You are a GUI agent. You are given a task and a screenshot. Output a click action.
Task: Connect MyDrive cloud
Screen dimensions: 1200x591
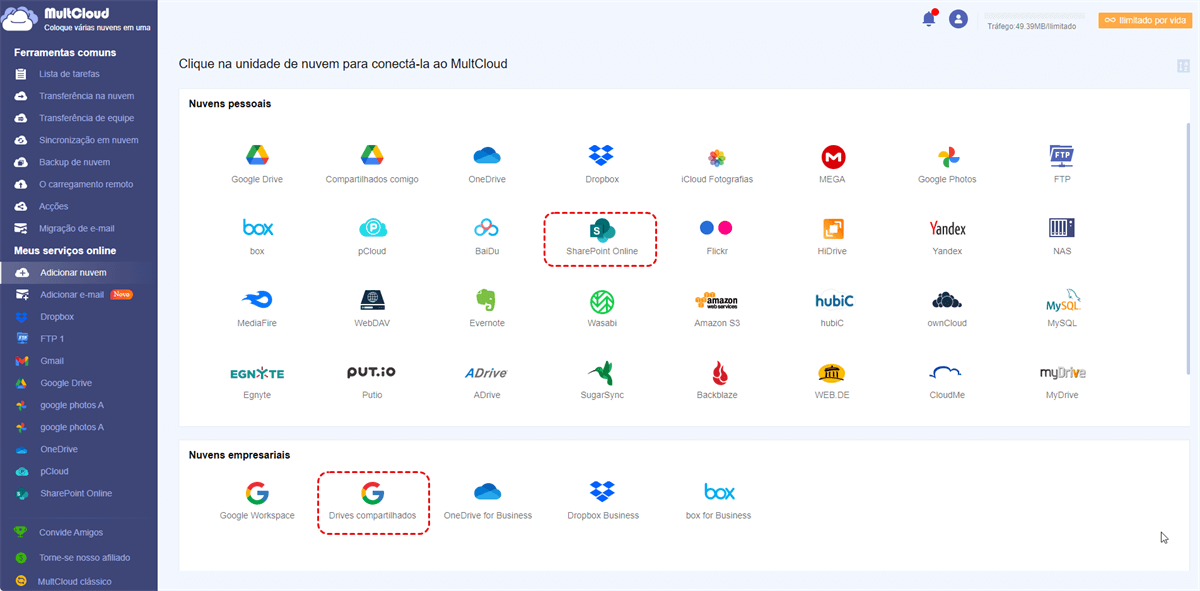pyautogui.click(x=1062, y=380)
